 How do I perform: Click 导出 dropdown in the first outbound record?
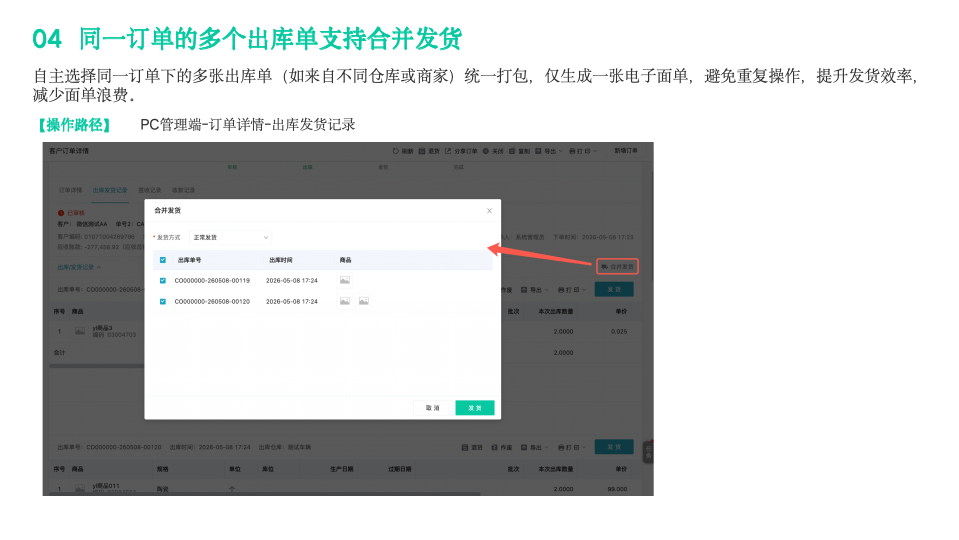point(534,290)
